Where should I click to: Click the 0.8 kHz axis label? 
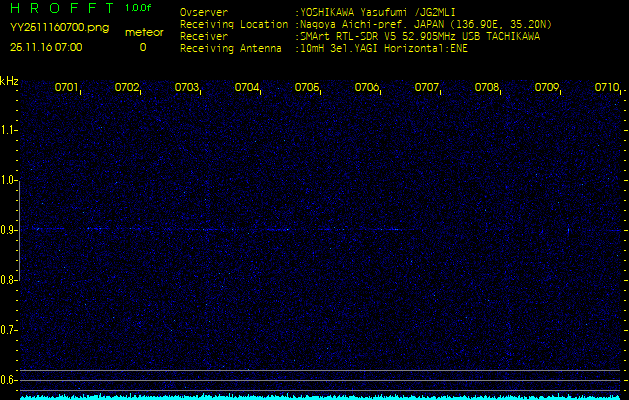[x=8, y=280]
